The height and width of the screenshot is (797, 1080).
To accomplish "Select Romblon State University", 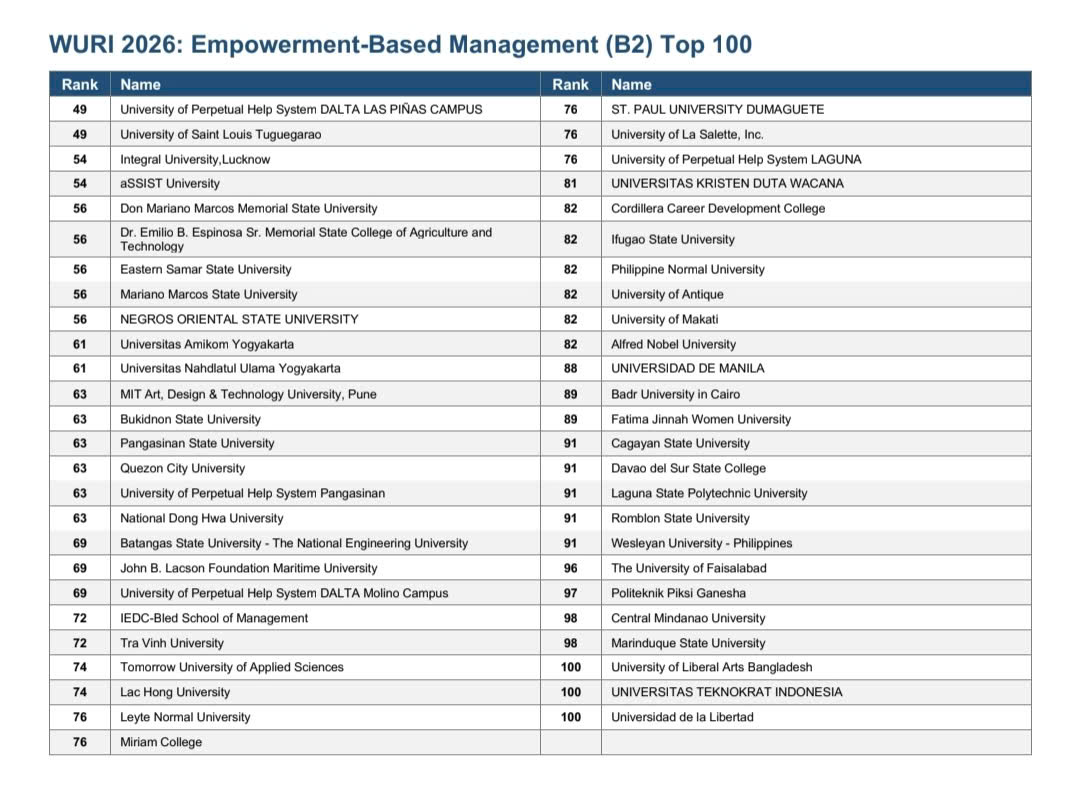I will pos(681,518).
